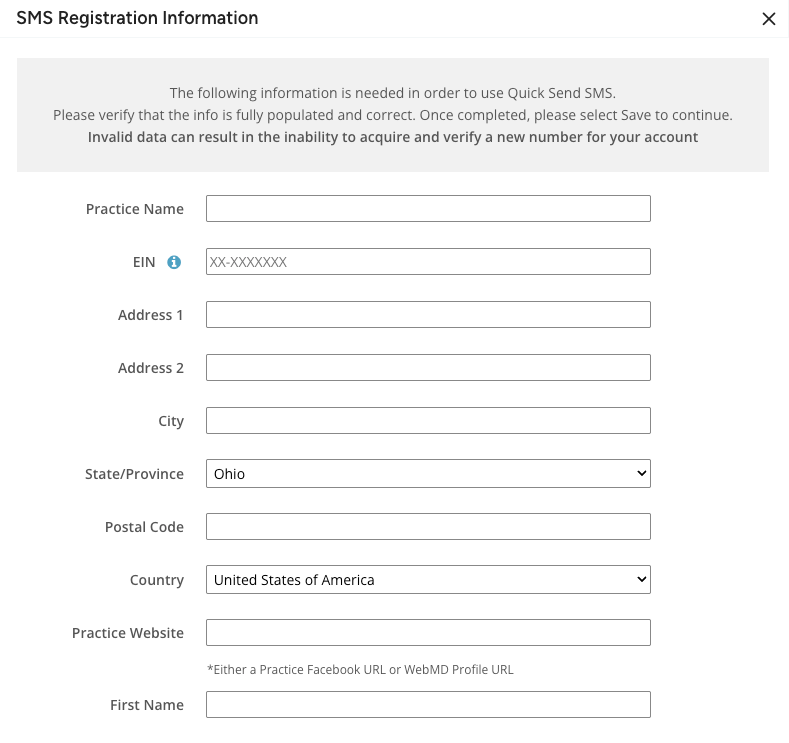Click into the Address 1 field
This screenshot has width=789, height=743.
click(x=428, y=315)
